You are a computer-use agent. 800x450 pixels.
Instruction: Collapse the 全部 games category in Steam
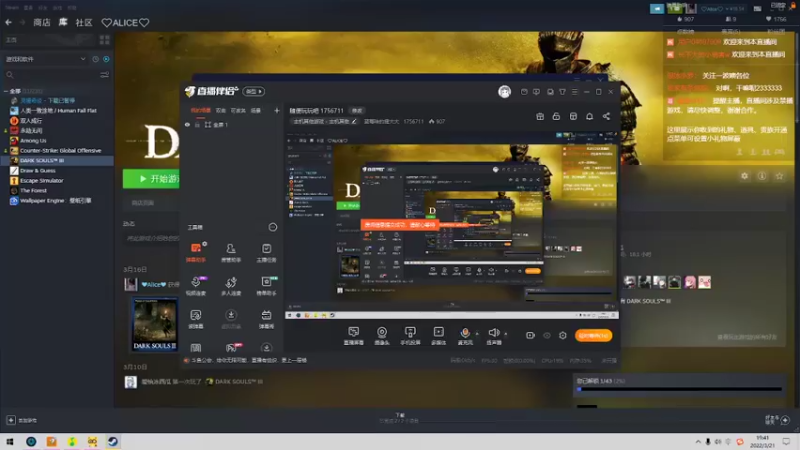tap(6, 91)
